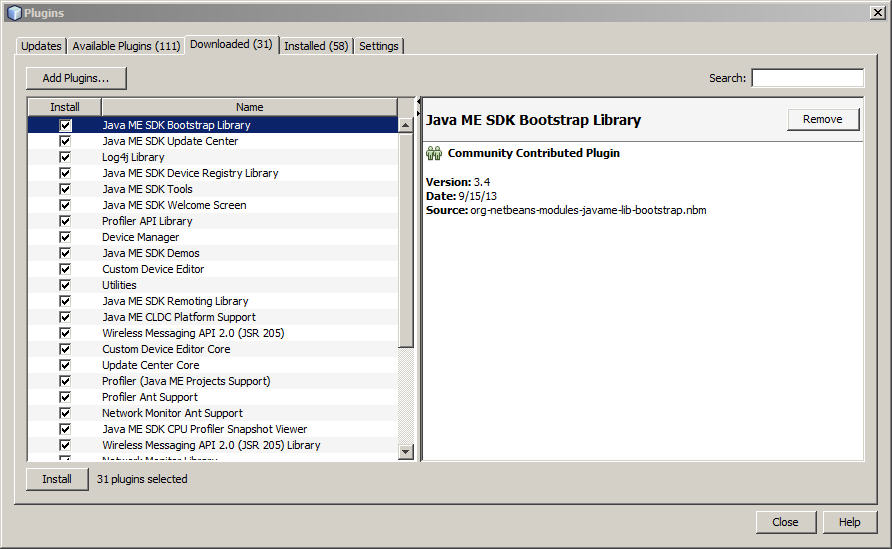Select the Device Manager row
The image size is (892, 549).
[213, 237]
